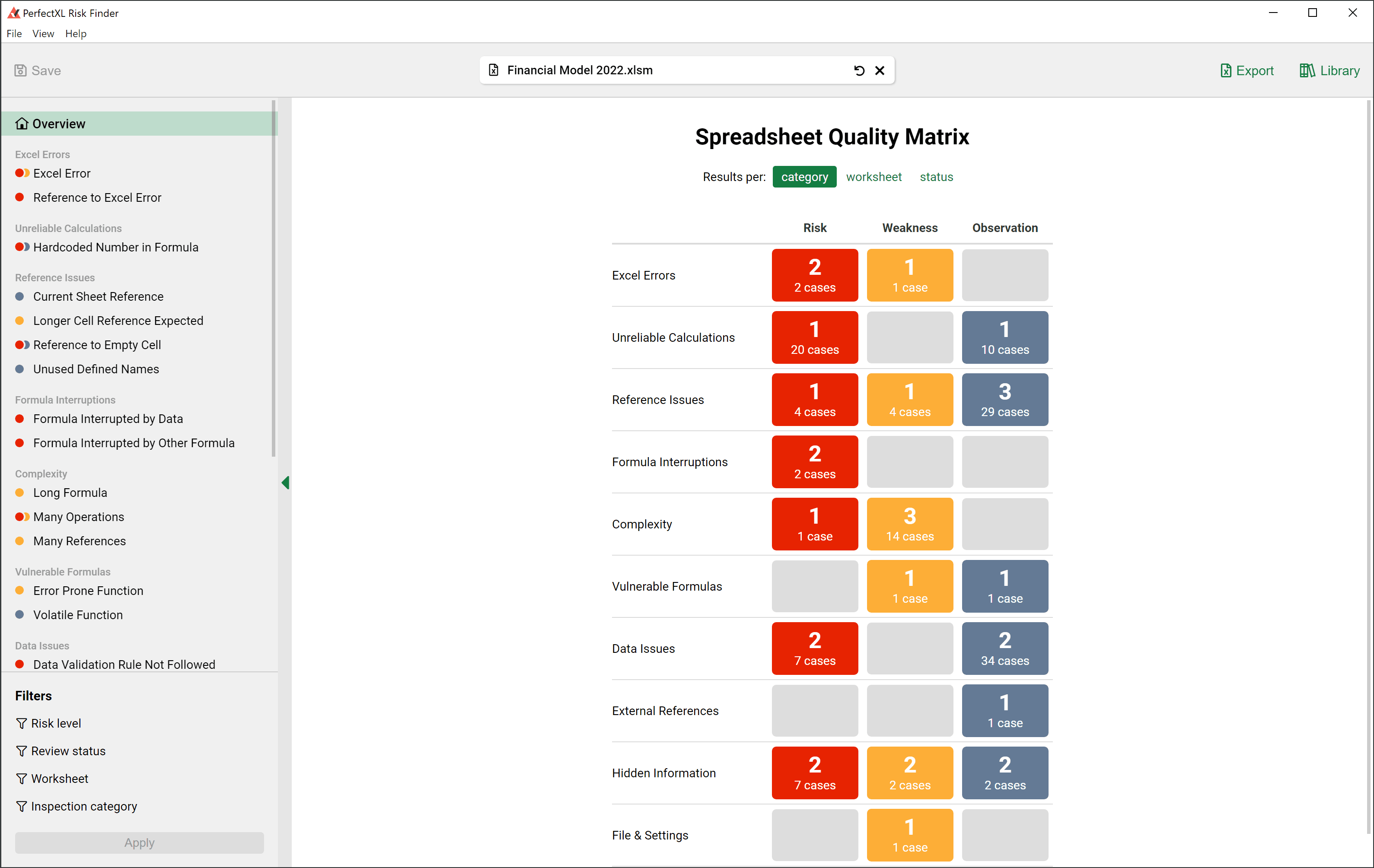Click the Overview home icon
This screenshot has height=868, width=1374.
[22, 124]
